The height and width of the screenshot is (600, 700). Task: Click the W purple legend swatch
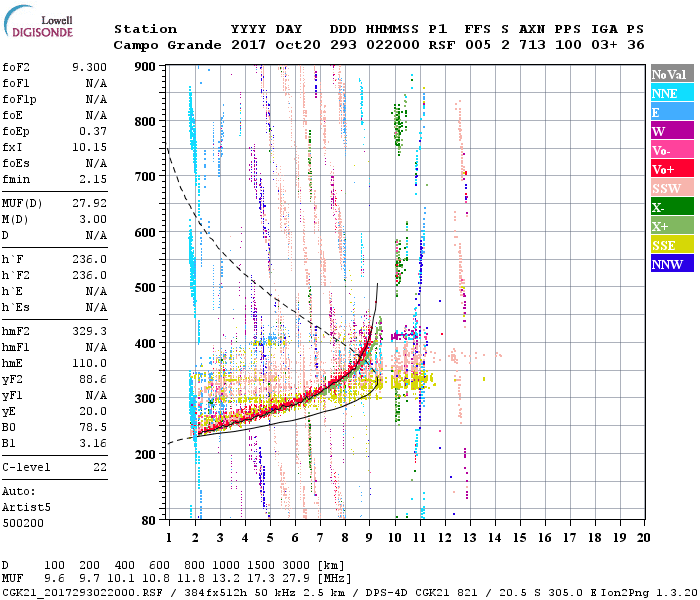point(672,131)
